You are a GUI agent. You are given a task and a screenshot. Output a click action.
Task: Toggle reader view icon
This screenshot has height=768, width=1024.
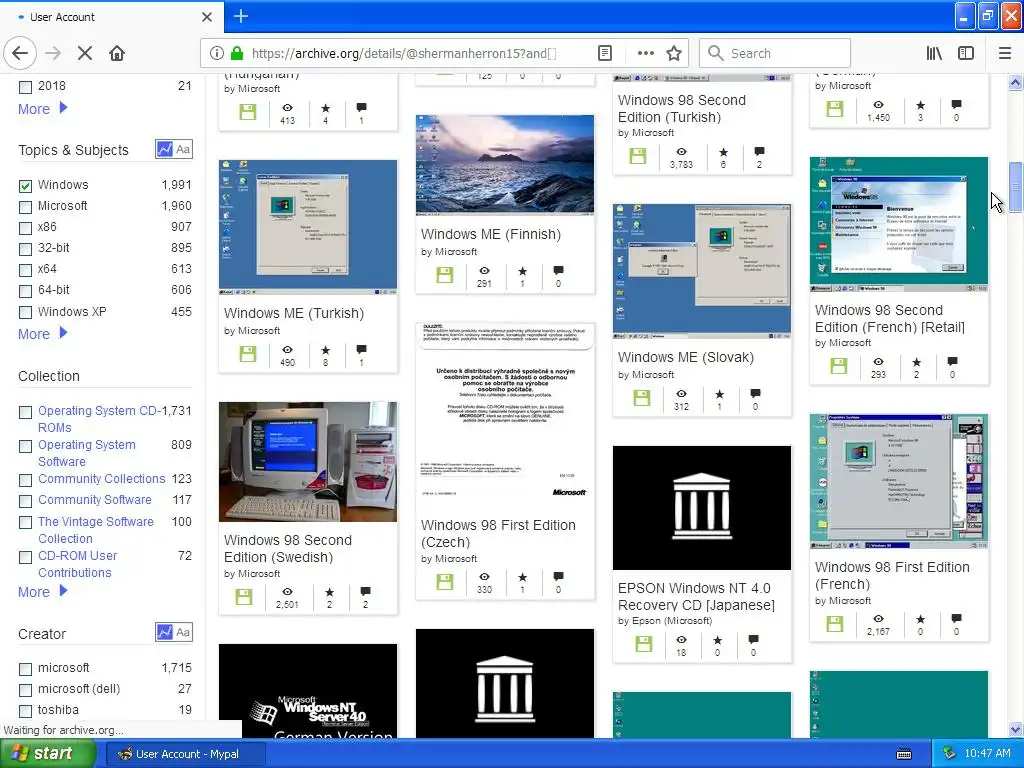(x=605, y=54)
